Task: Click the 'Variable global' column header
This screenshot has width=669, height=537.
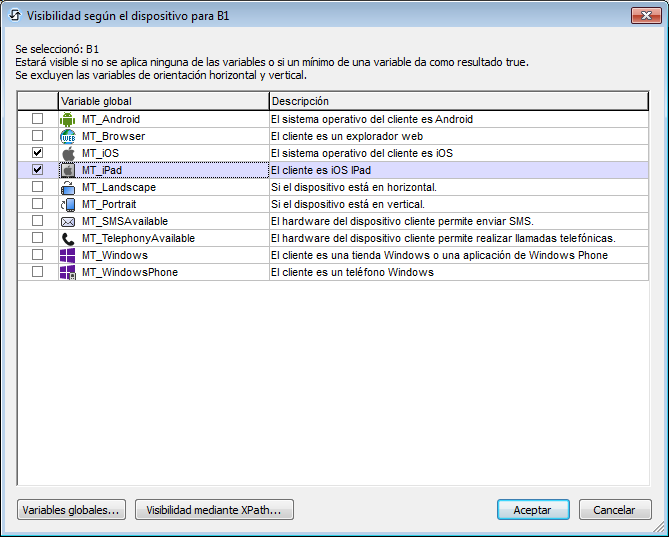Action: click(163, 101)
